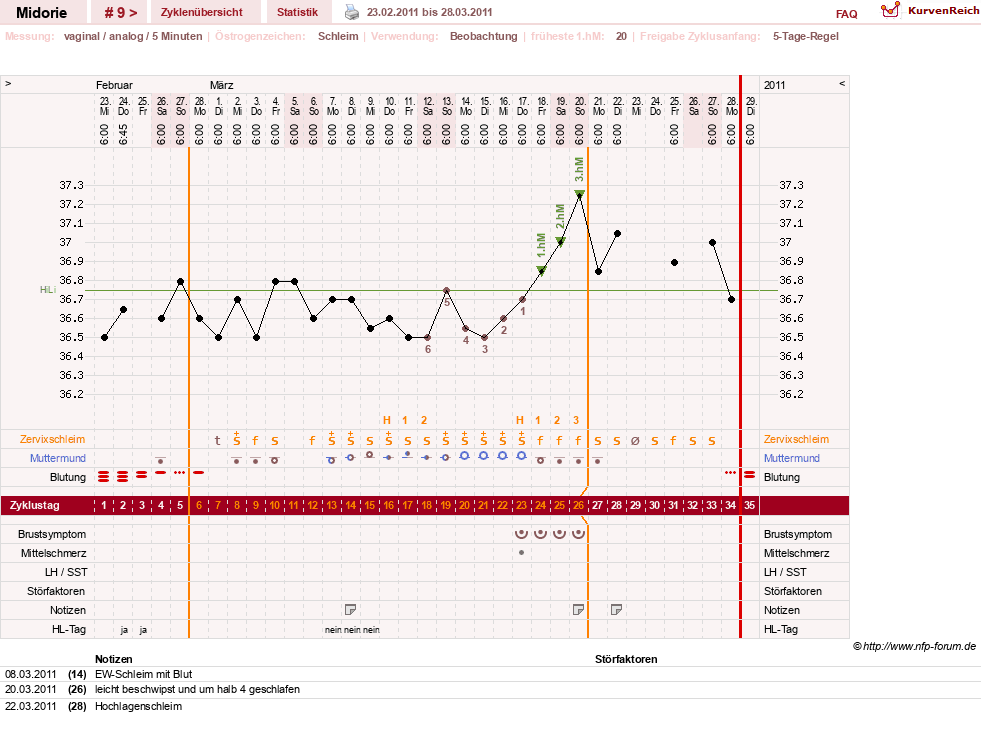Go to previous cycle with left '>' arrow
Screen dimensions: 981x738
[x=8, y=83]
